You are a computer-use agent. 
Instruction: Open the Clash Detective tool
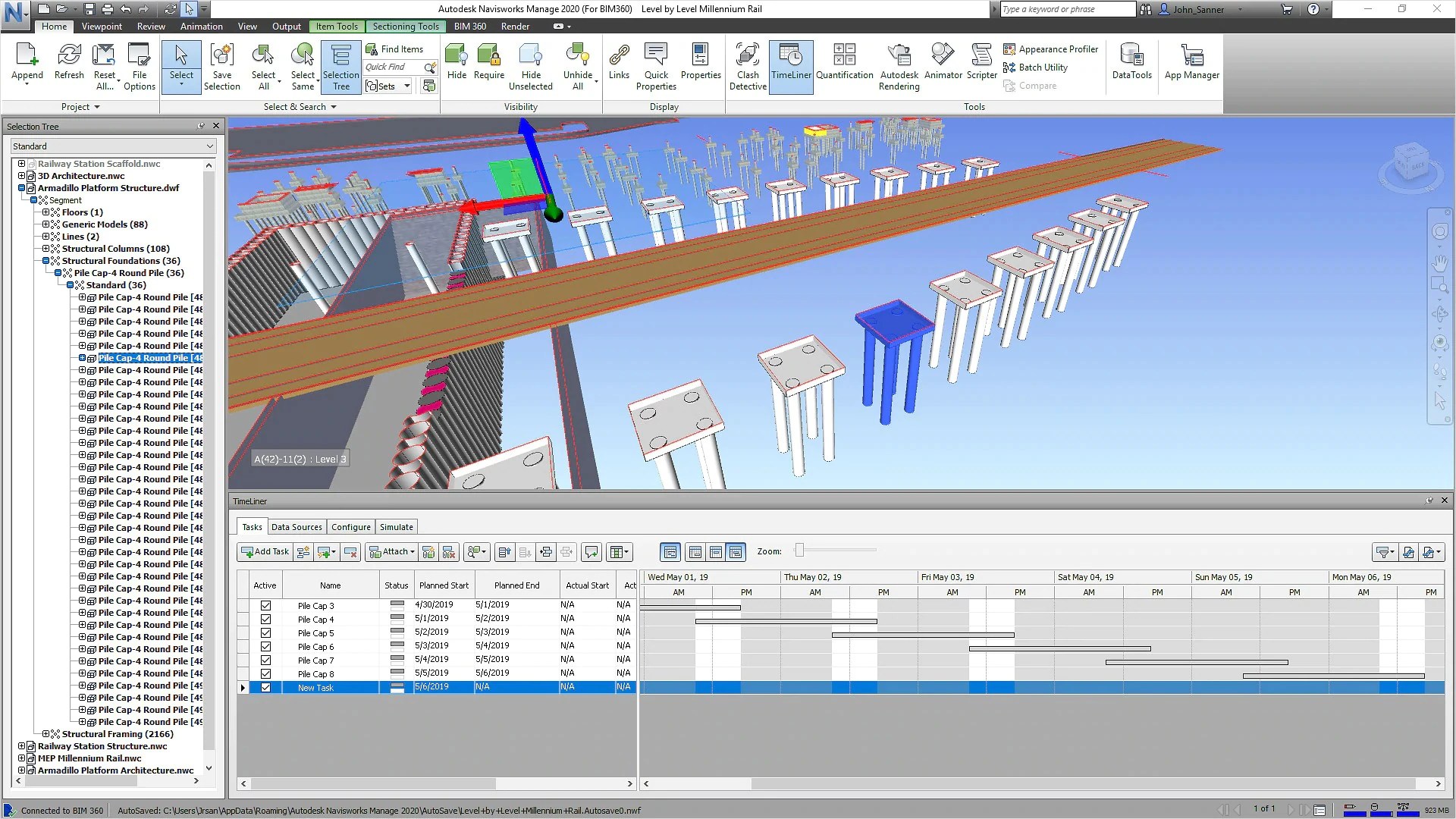748,66
